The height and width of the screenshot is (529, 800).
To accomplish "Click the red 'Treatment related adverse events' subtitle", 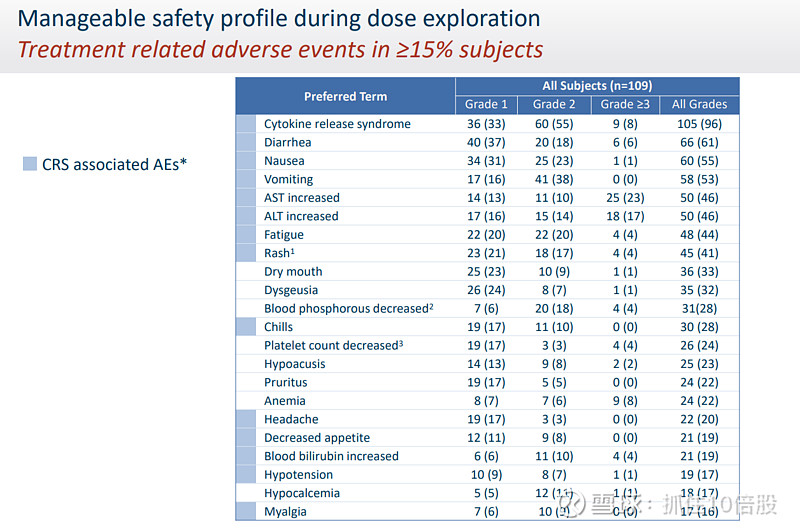I will [x=280, y=49].
